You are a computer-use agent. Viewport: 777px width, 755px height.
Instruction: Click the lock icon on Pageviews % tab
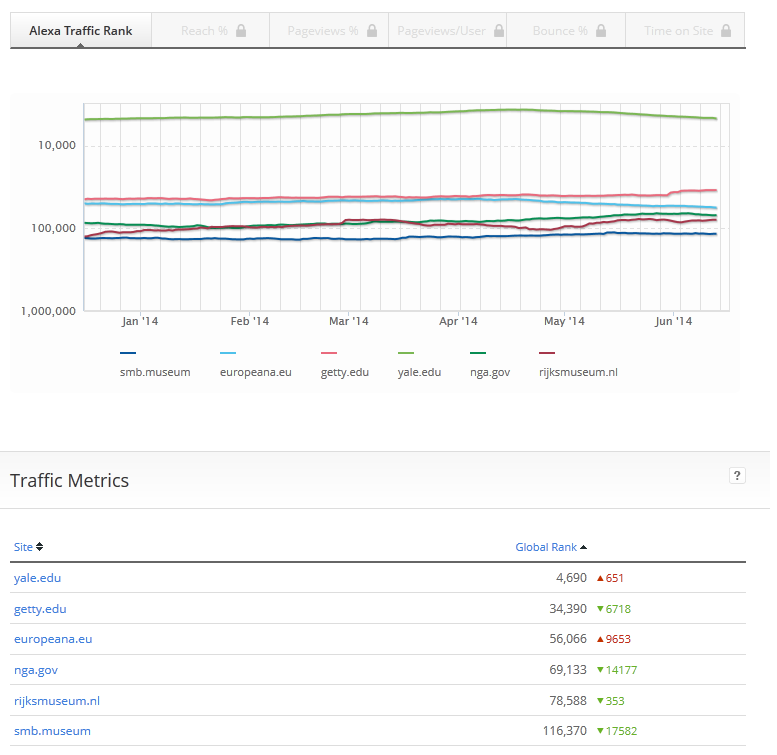(372, 31)
